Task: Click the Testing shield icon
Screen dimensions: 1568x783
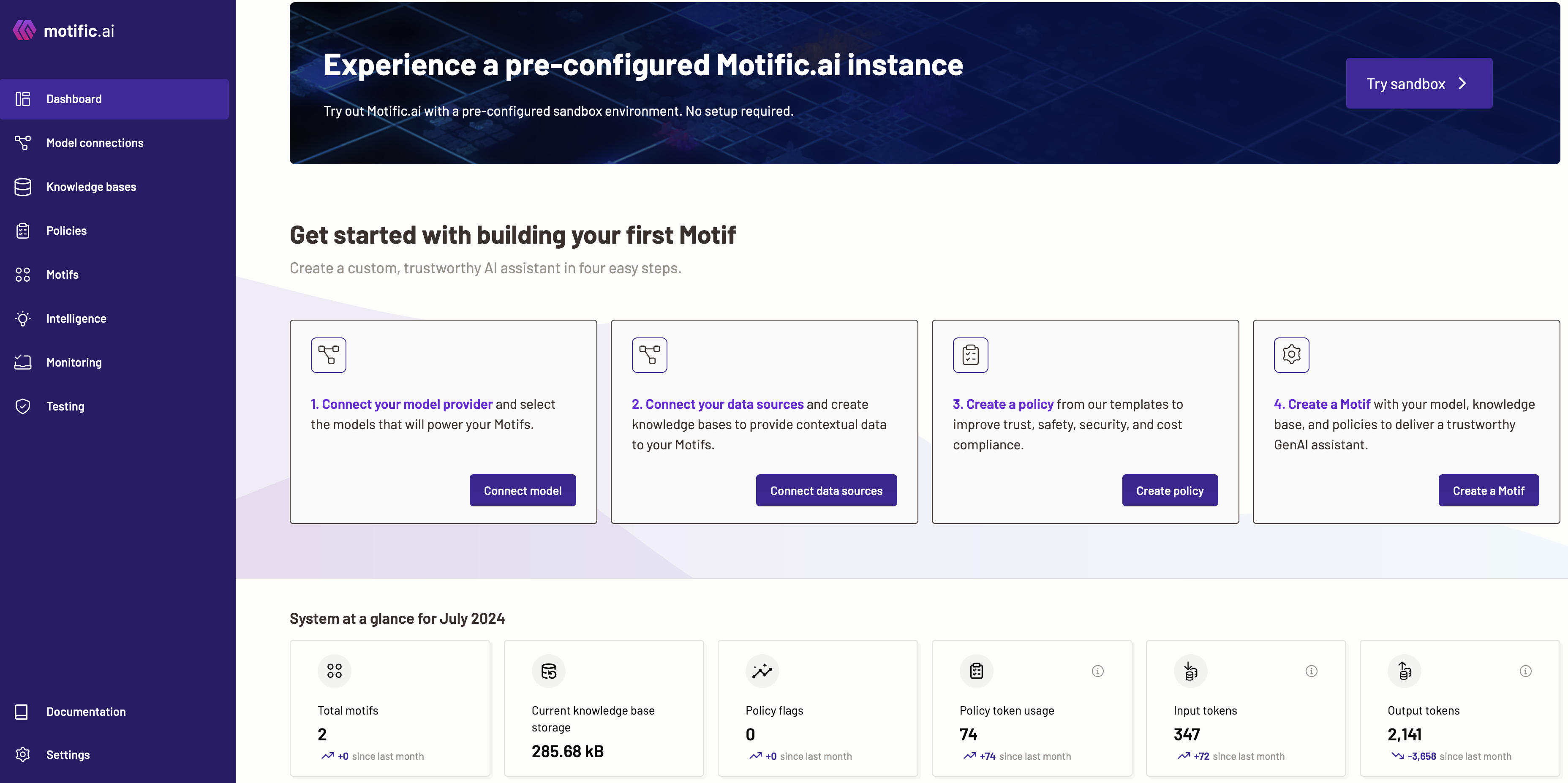Action: point(22,406)
